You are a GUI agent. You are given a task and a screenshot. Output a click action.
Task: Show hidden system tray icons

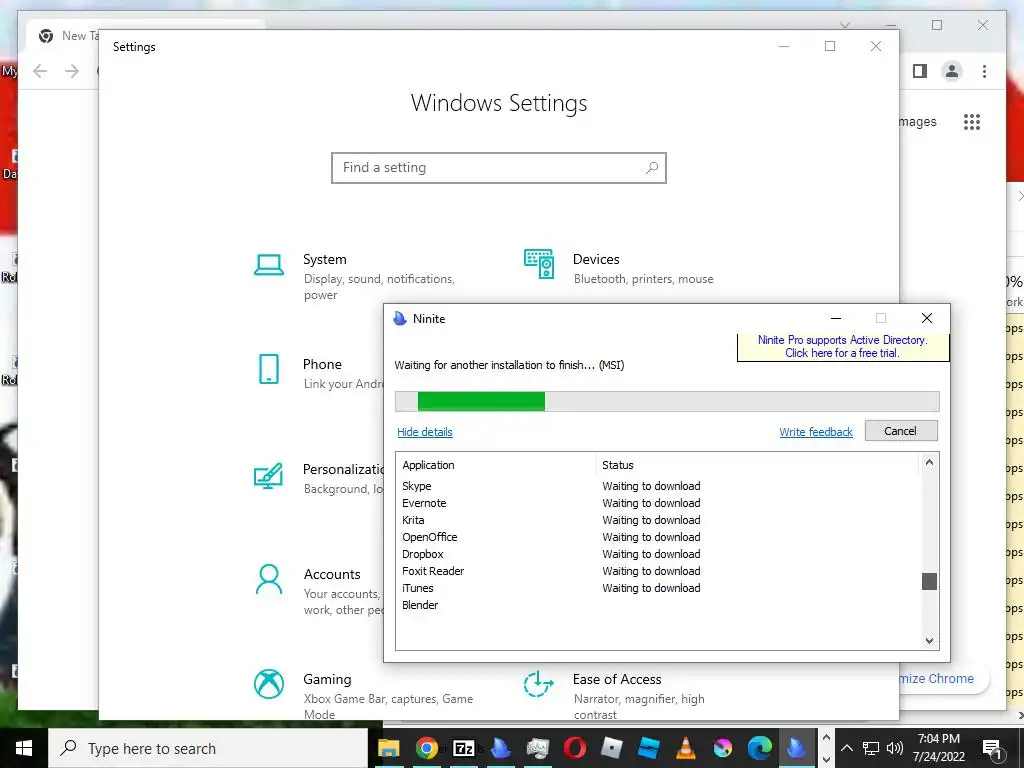click(x=846, y=748)
